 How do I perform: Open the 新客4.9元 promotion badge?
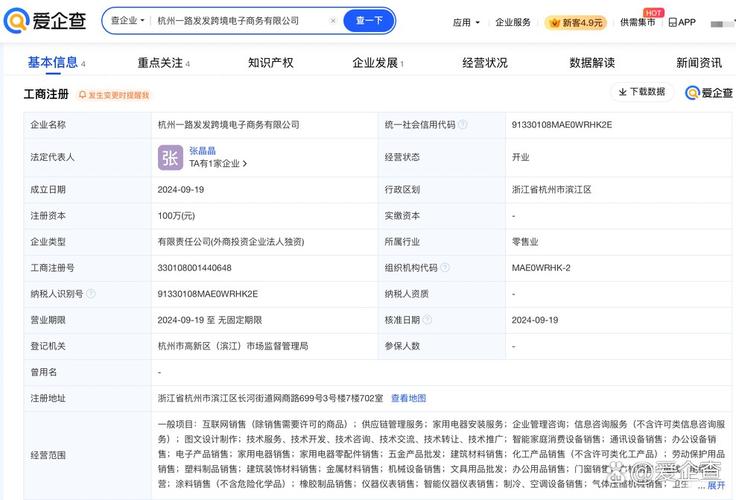click(x=575, y=23)
